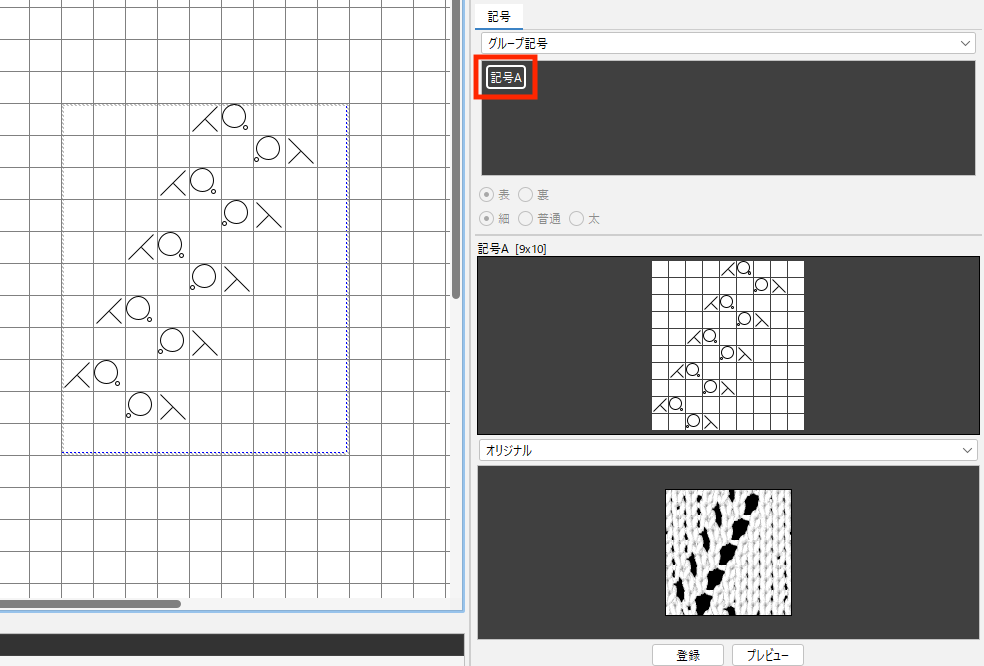
Task: Click the 記号A [9x10] label
Action: point(512,249)
